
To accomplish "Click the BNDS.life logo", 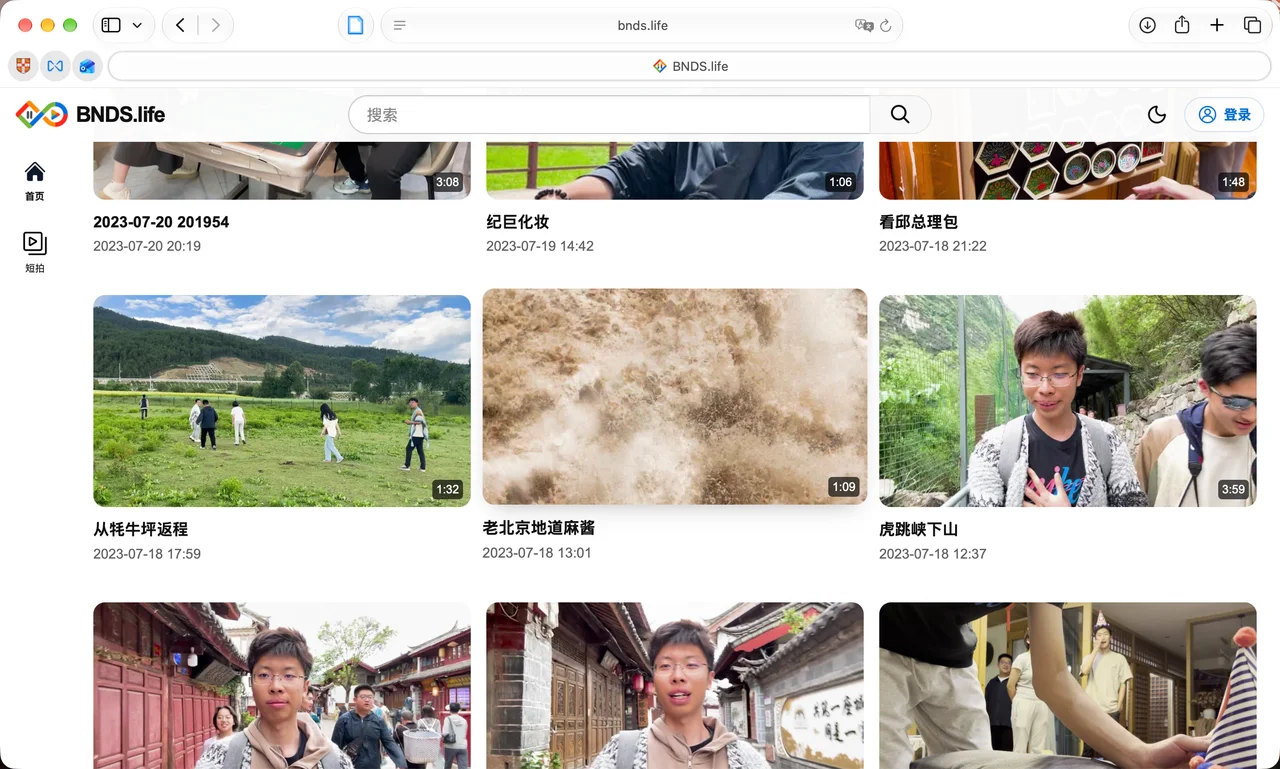I will 91,115.
